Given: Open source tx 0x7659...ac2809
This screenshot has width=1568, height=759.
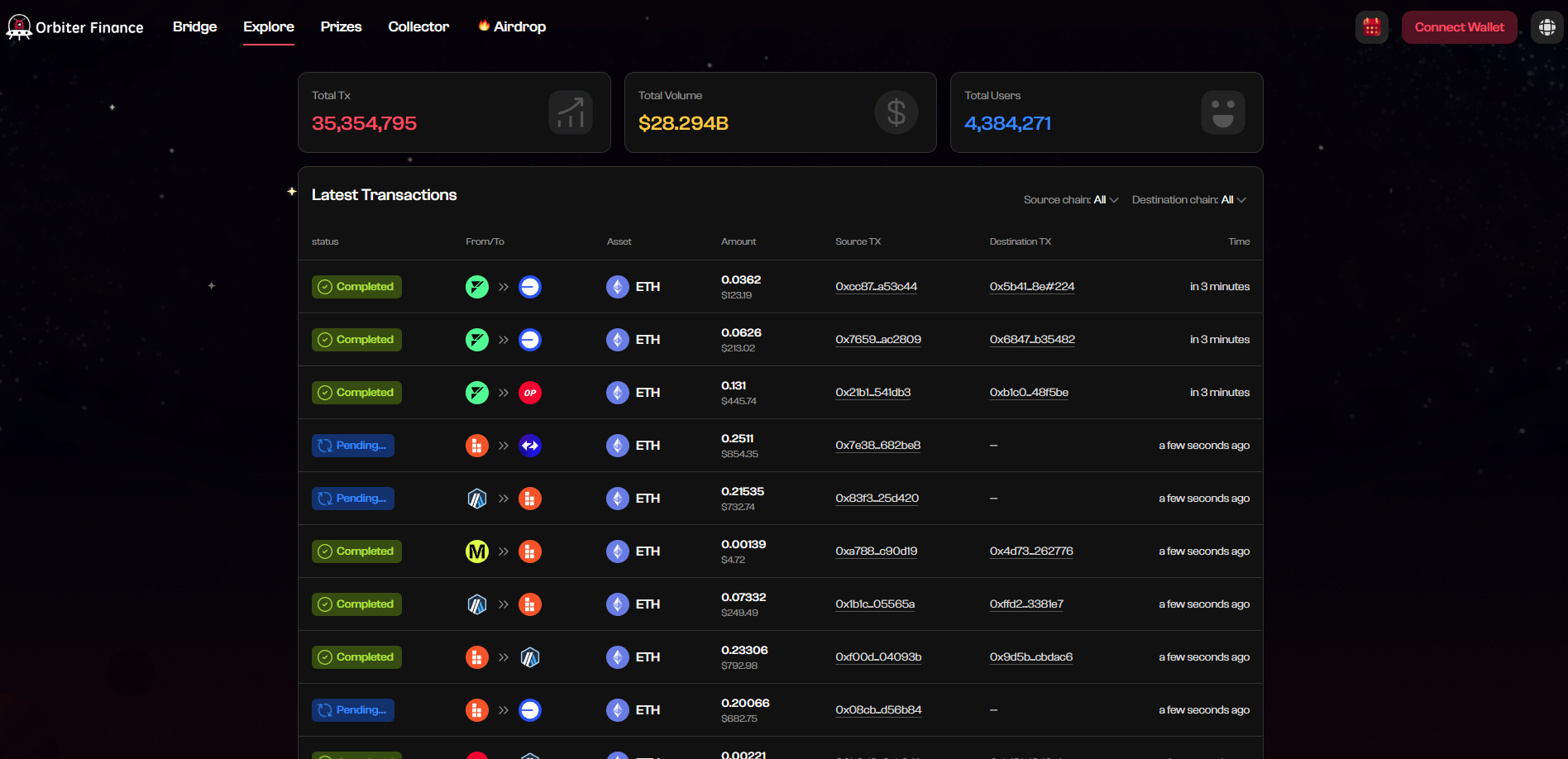Looking at the screenshot, I should [x=878, y=340].
